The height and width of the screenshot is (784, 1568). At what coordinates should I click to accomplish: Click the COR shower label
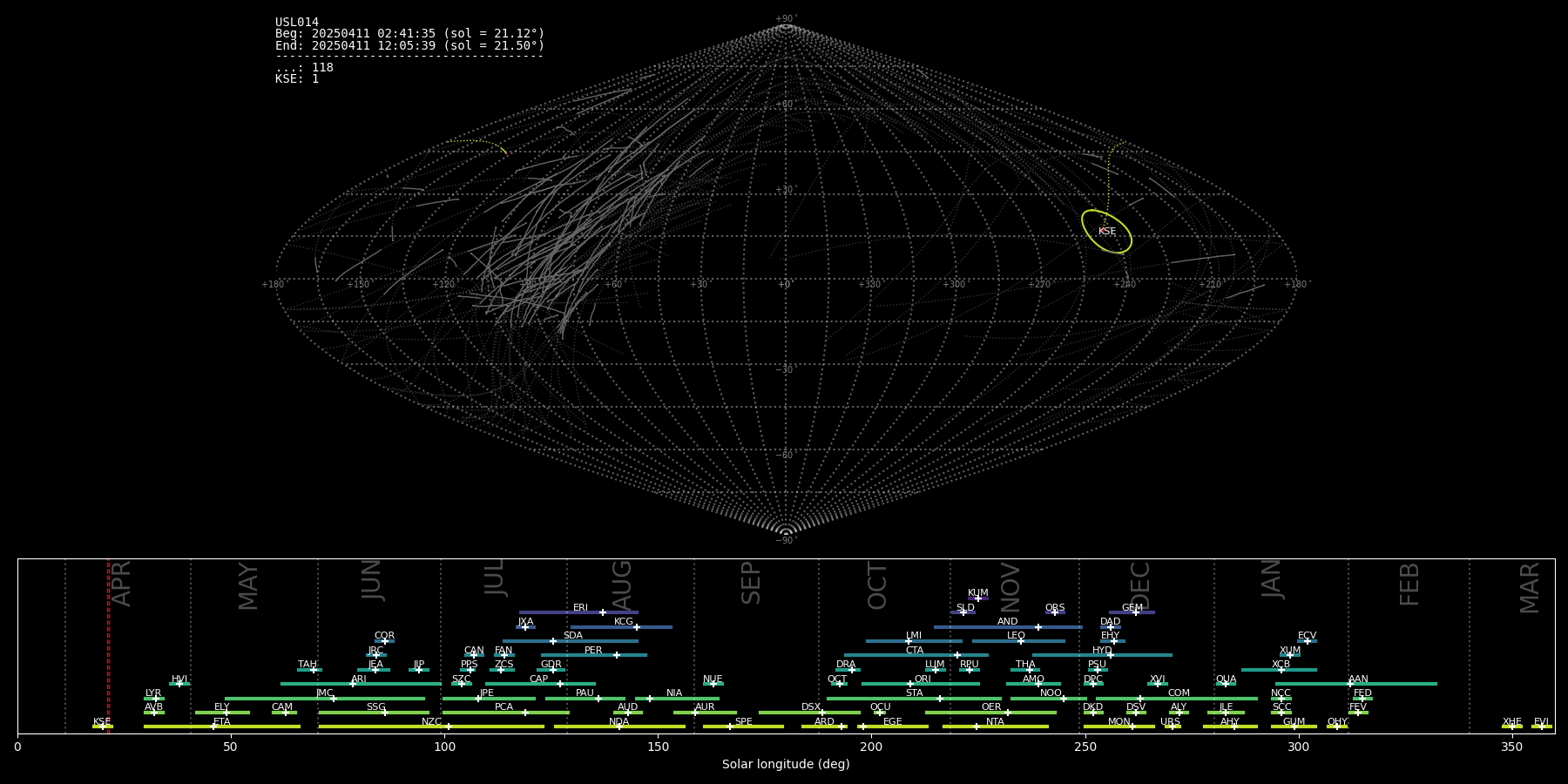(x=384, y=635)
